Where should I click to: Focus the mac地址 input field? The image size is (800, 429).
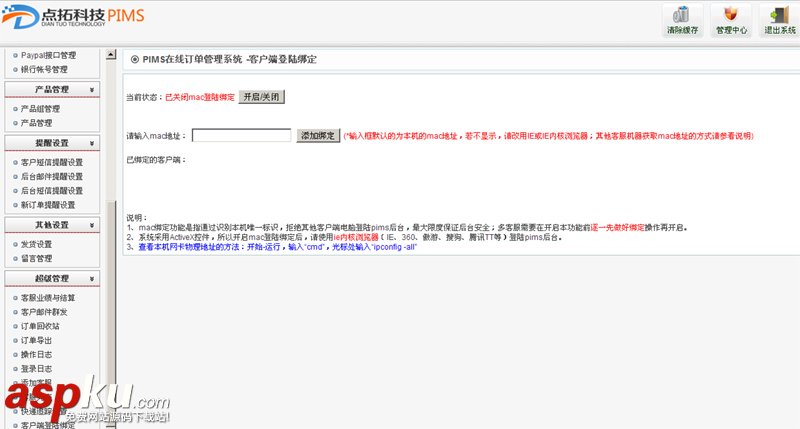241,135
